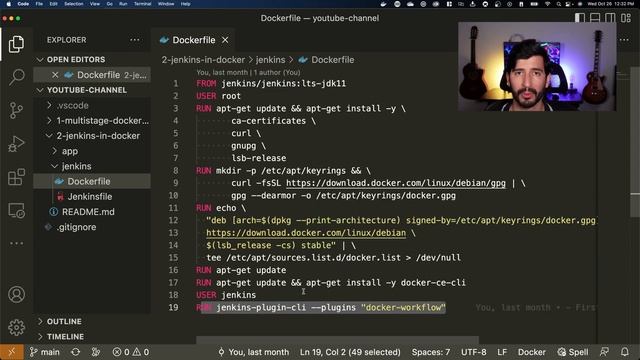Click Ln 19, Col 2 cursor position
Image resolution: width=640 pixels, height=360 pixels.
pyautogui.click(x=350, y=352)
